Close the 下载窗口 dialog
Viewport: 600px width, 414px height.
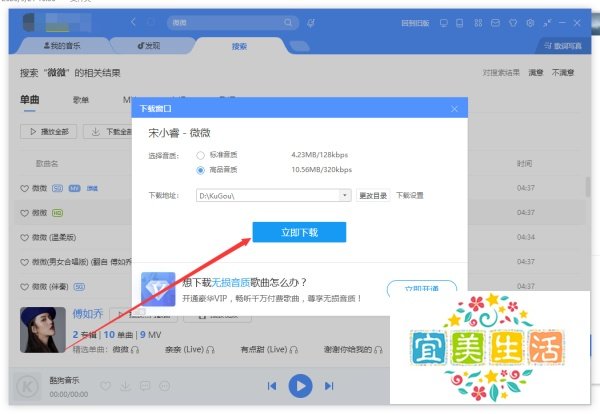[454, 109]
